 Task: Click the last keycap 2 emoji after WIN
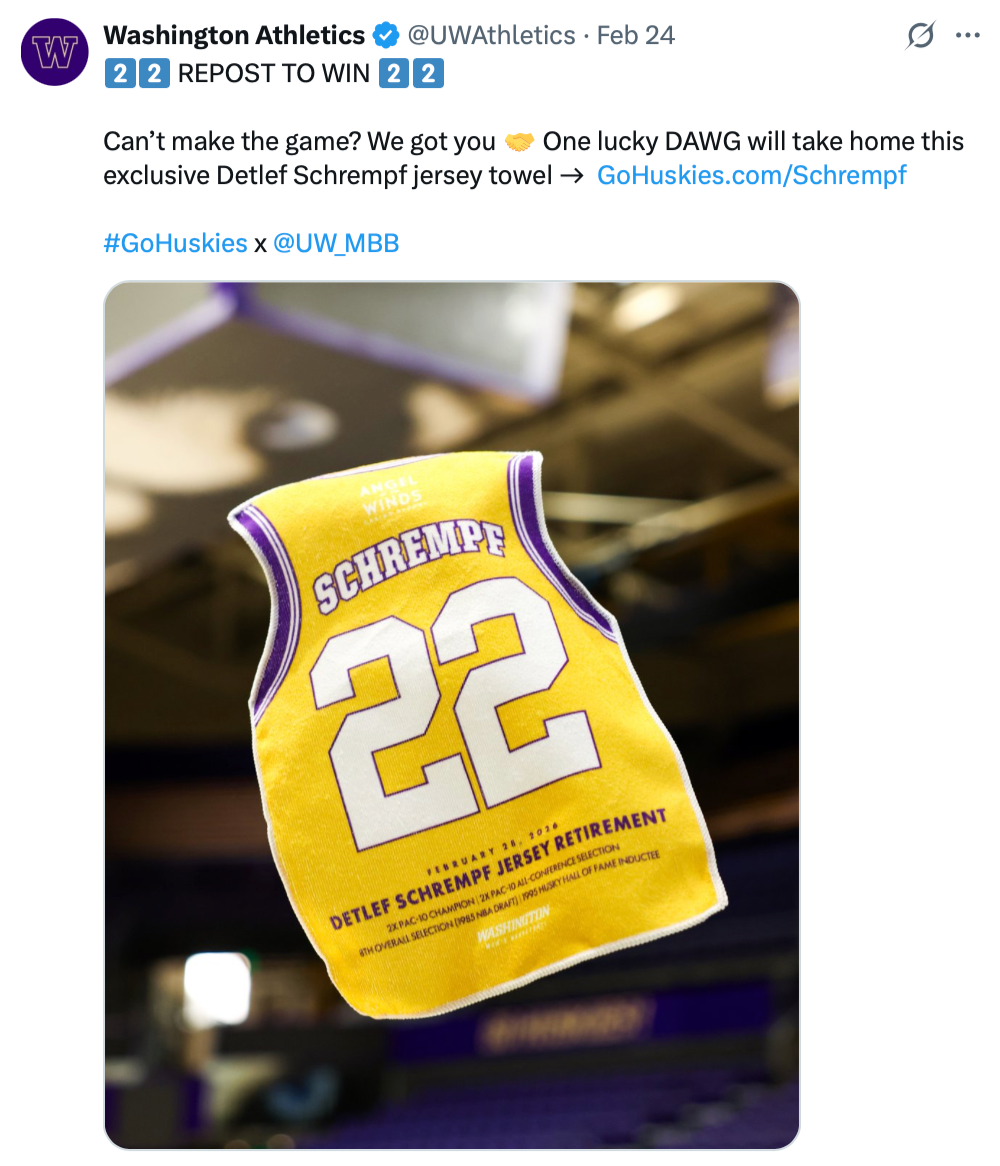tap(428, 74)
